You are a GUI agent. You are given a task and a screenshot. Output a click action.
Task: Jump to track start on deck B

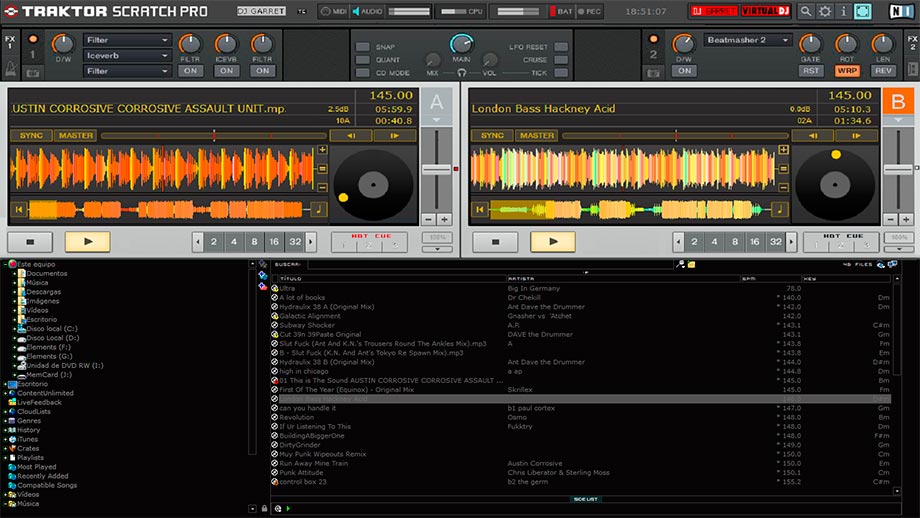[x=480, y=209]
